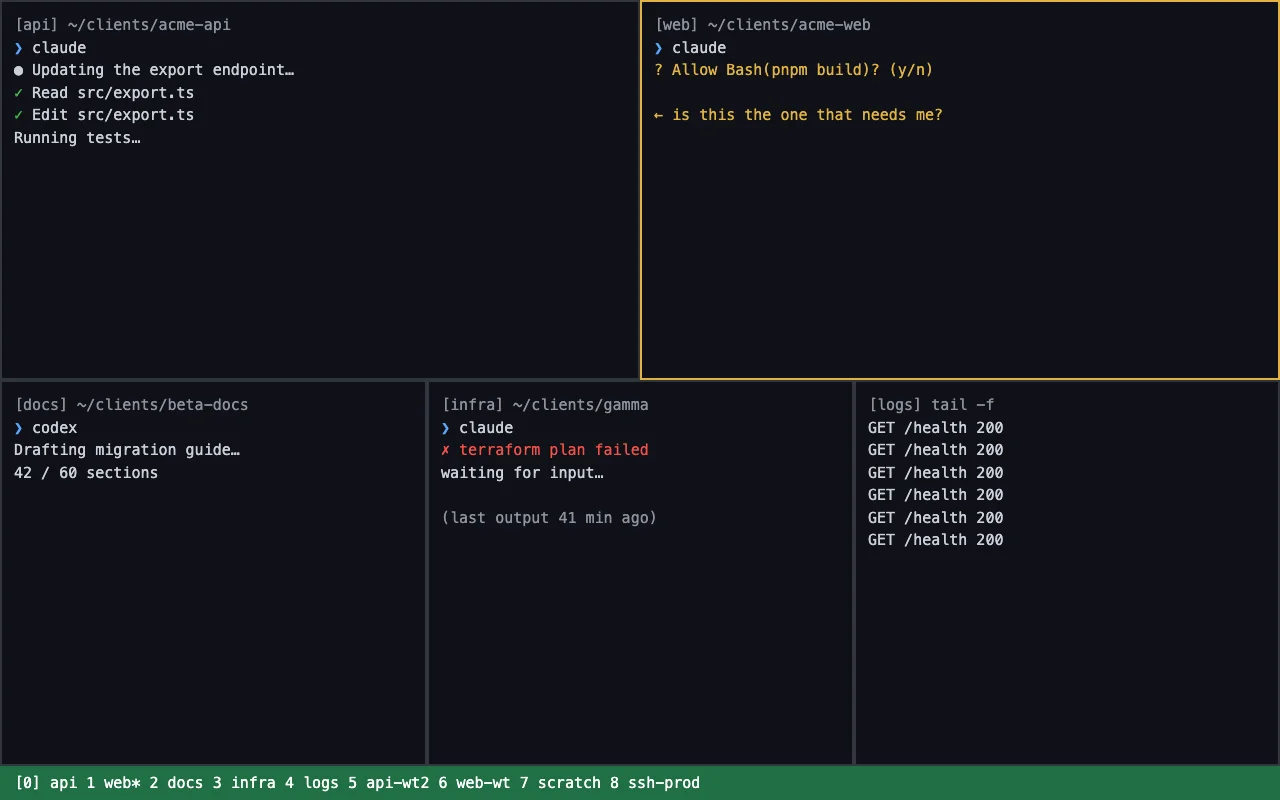
Task: Open the logs window from status bar
Action: pyautogui.click(x=321, y=783)
